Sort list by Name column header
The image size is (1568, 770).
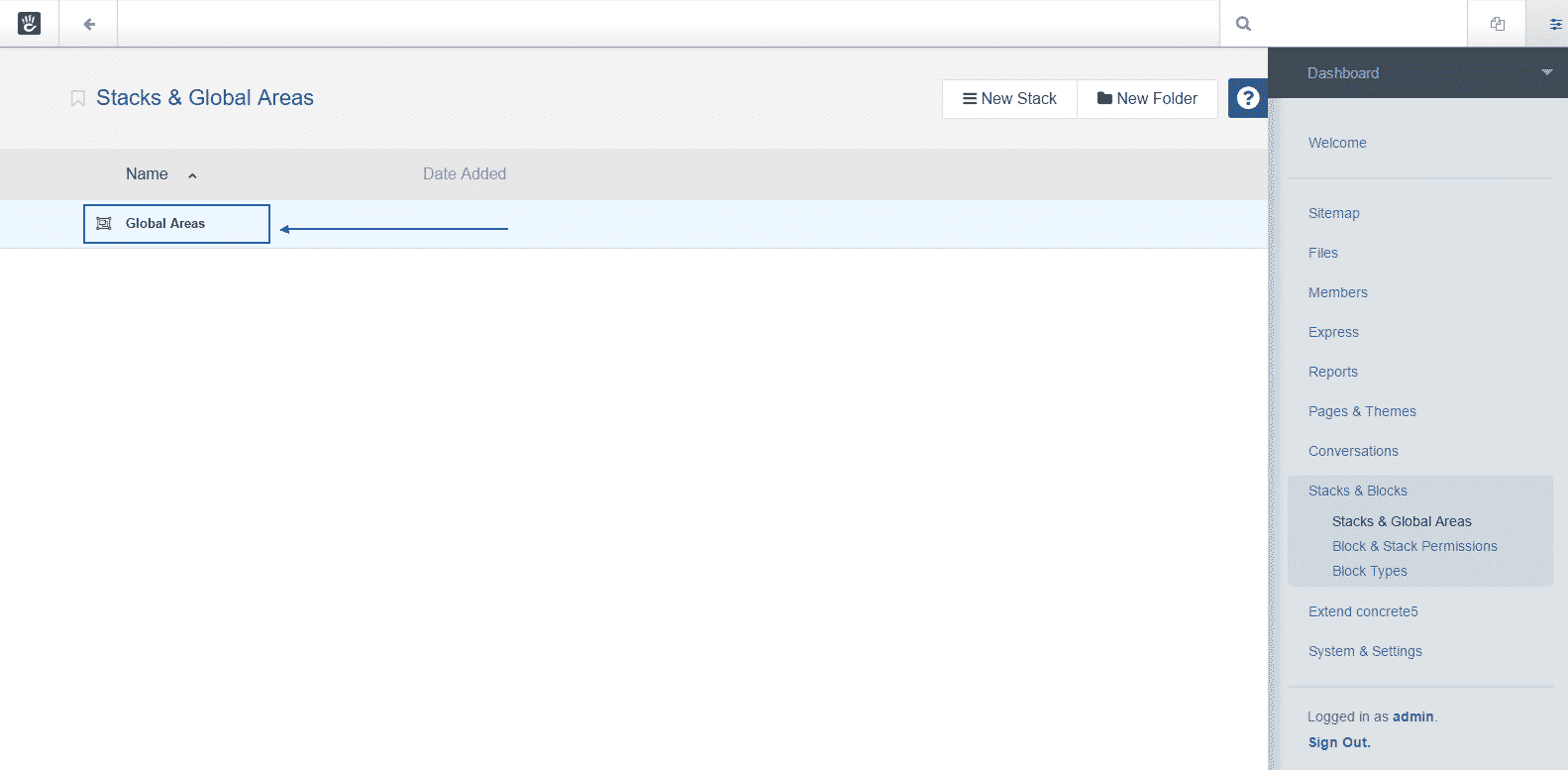point(147,174)
